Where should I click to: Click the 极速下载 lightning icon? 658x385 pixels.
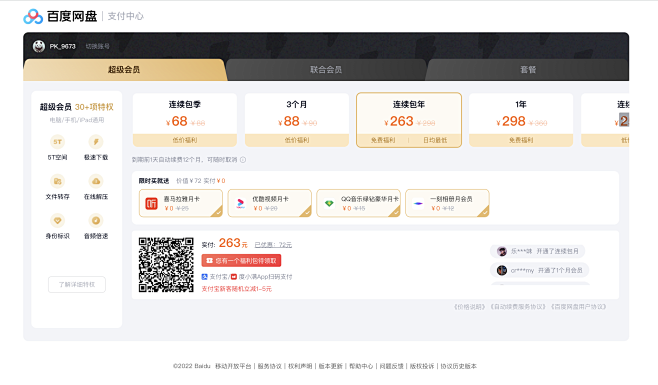96,142
